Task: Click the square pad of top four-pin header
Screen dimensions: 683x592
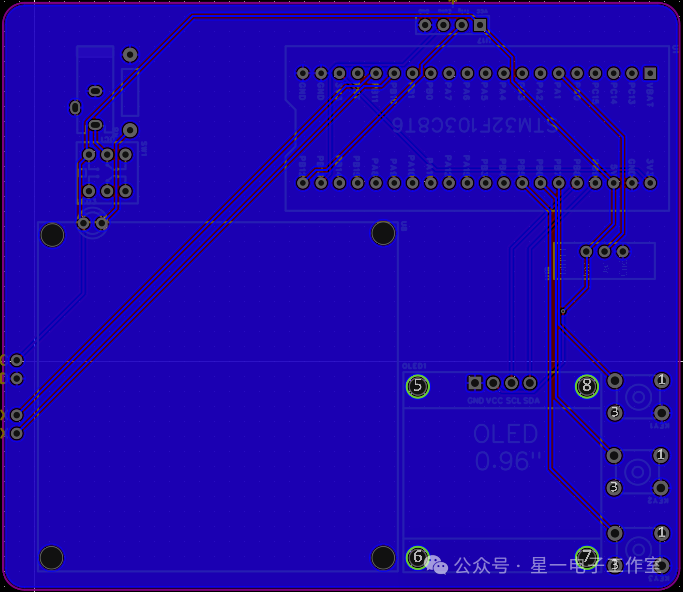Action: coord(480,25)
